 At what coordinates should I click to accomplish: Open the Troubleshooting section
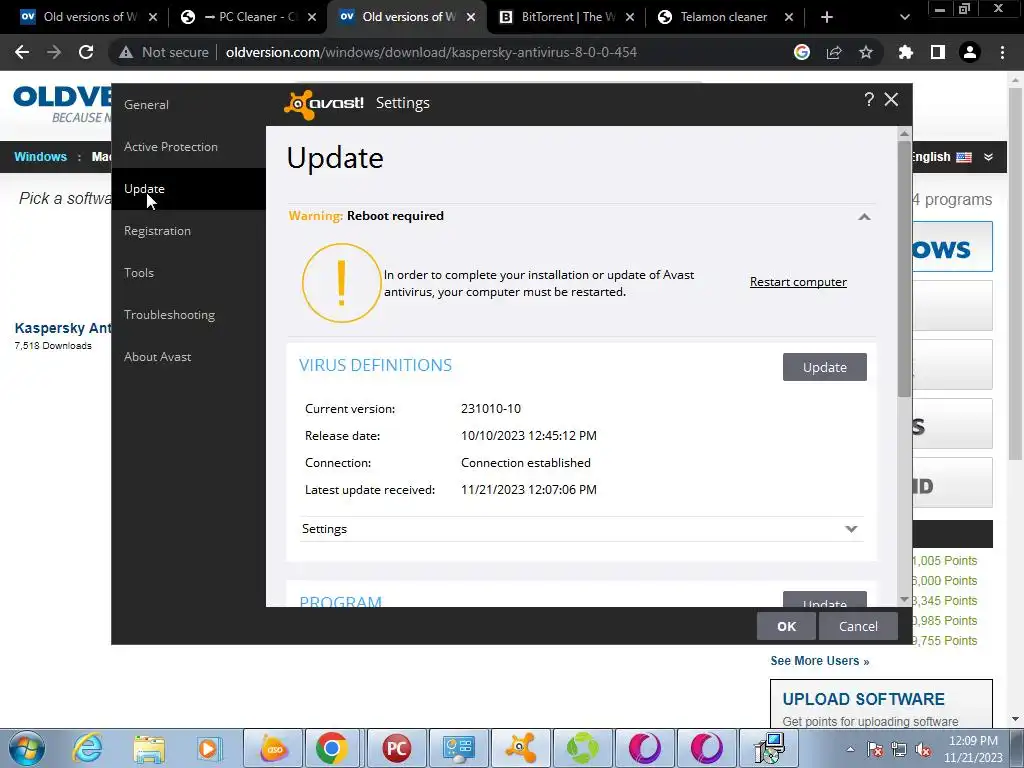click(188, 315)
